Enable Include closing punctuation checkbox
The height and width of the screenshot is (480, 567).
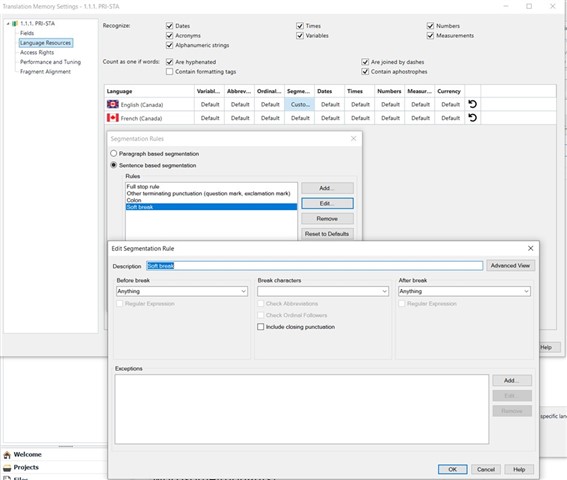pos(260,327)
